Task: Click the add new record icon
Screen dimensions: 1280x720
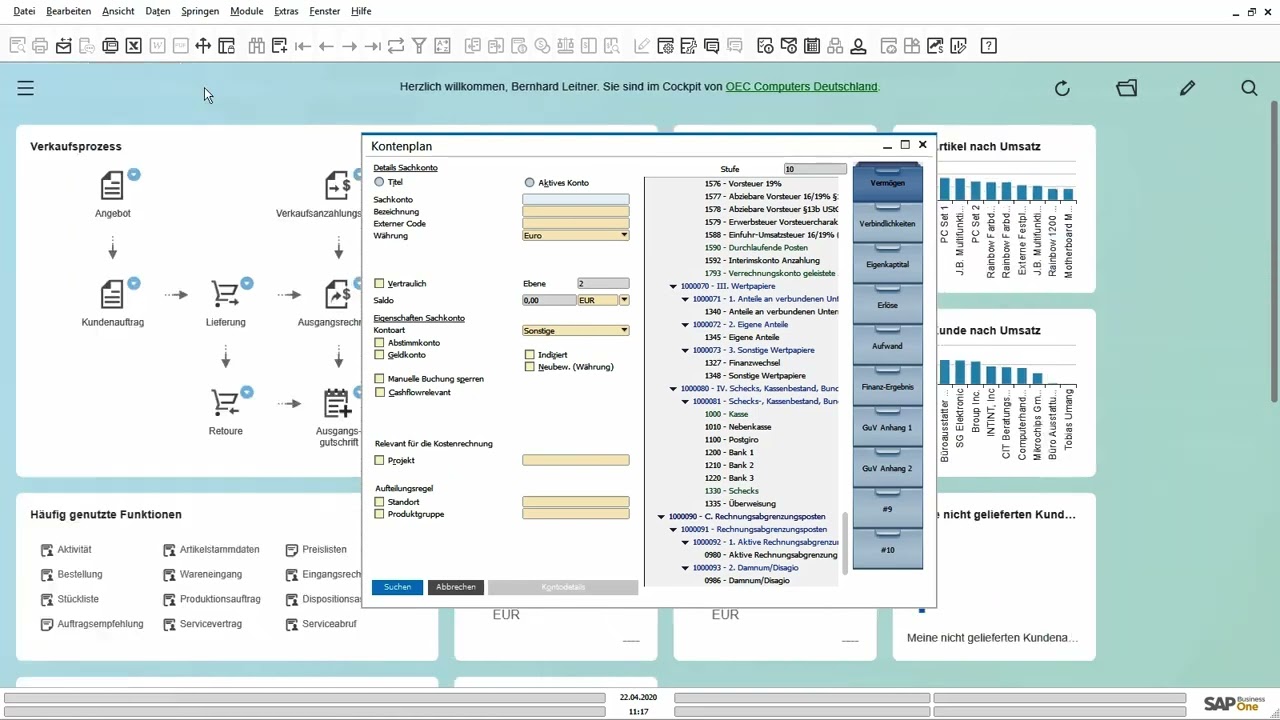Action: (x=279, y=46)
